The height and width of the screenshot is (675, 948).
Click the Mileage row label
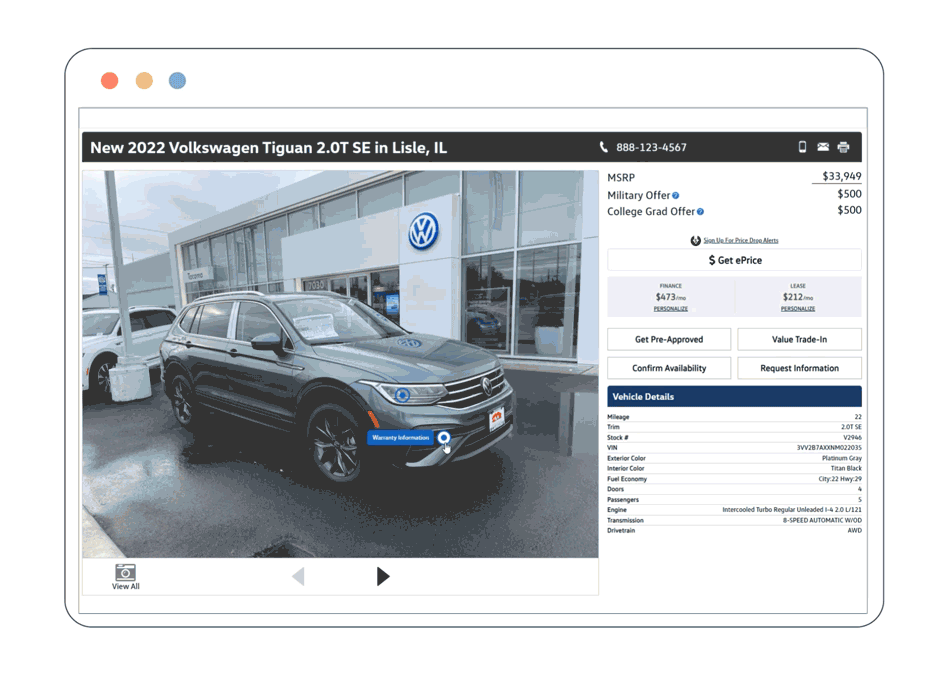pyautogui.click(x=618, y=417)
